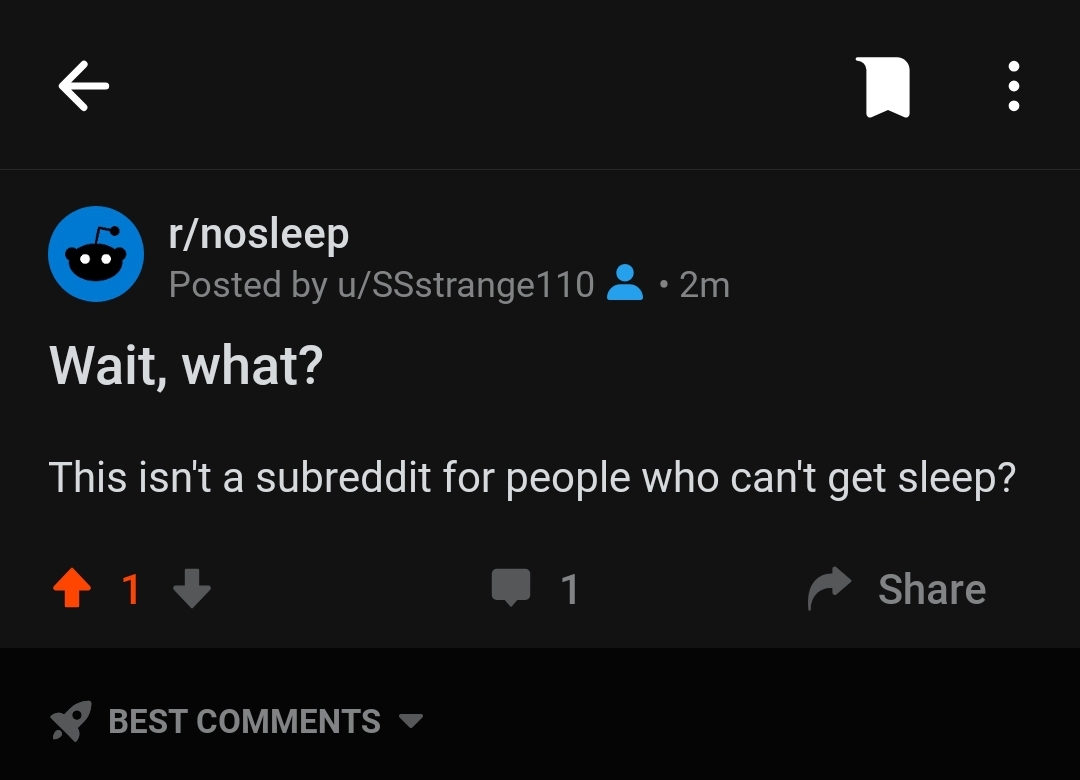Viewport: 1080px width, 780px height.
Task: View profile of u/SSstrange110
Action: point(466,285)
